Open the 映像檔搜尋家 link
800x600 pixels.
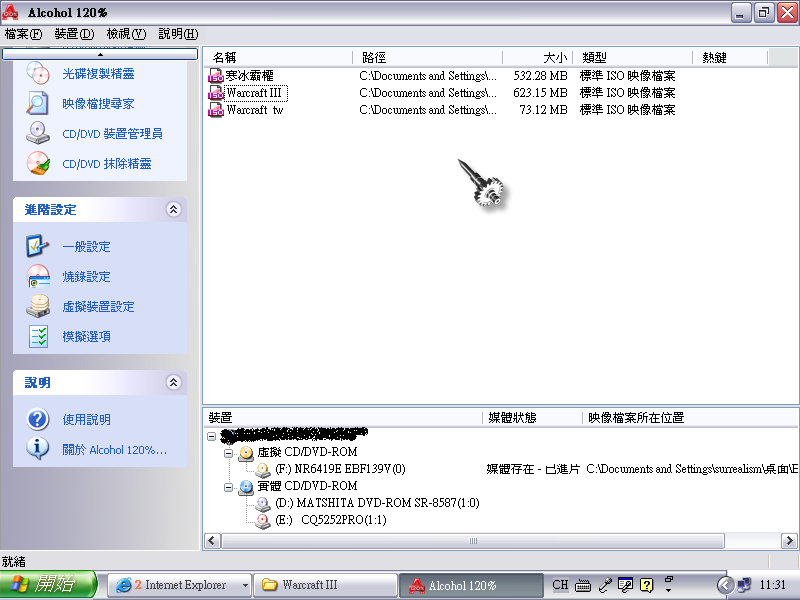coord(98,104)
